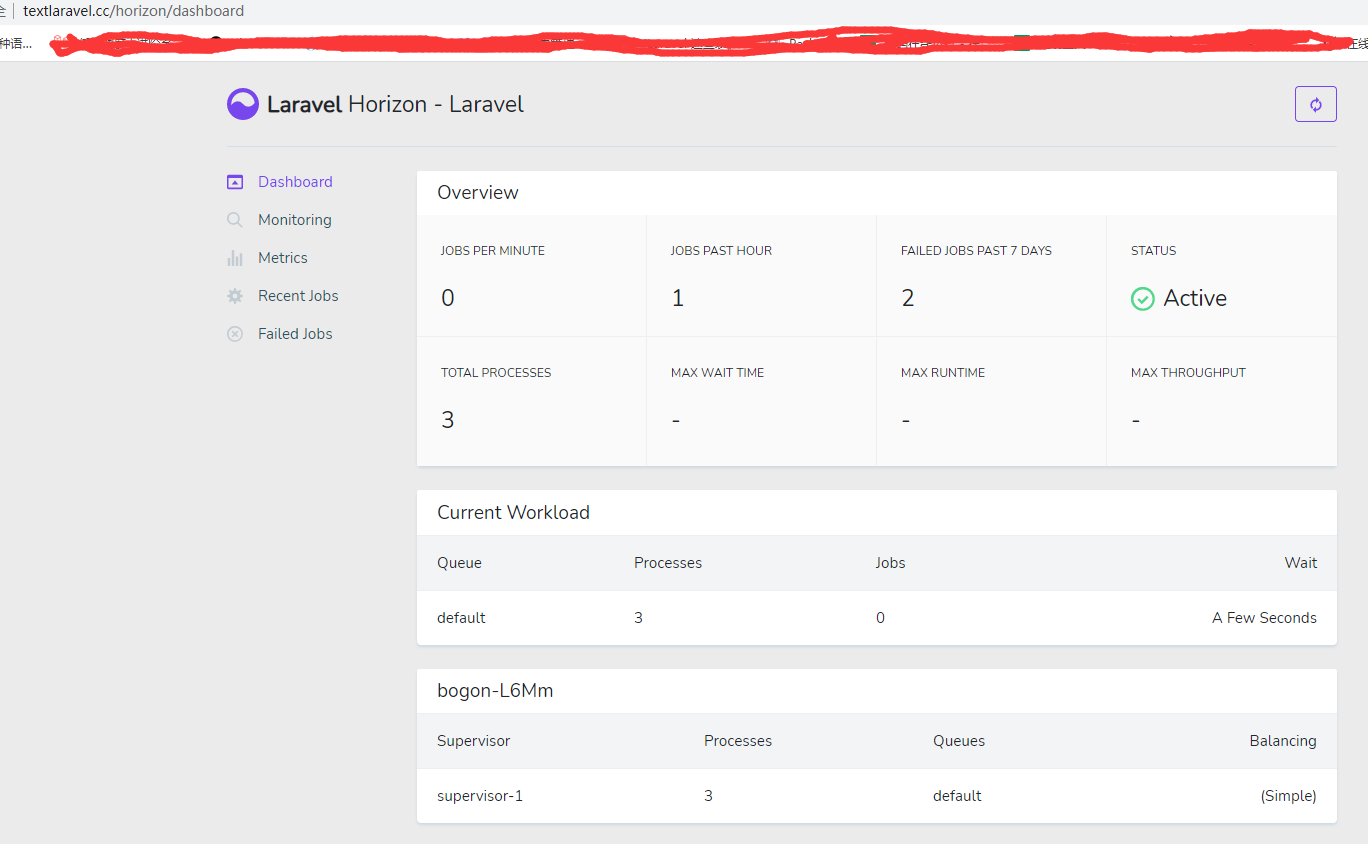
Task: Go to the Metrics section
Action: (x=282, y=258)
